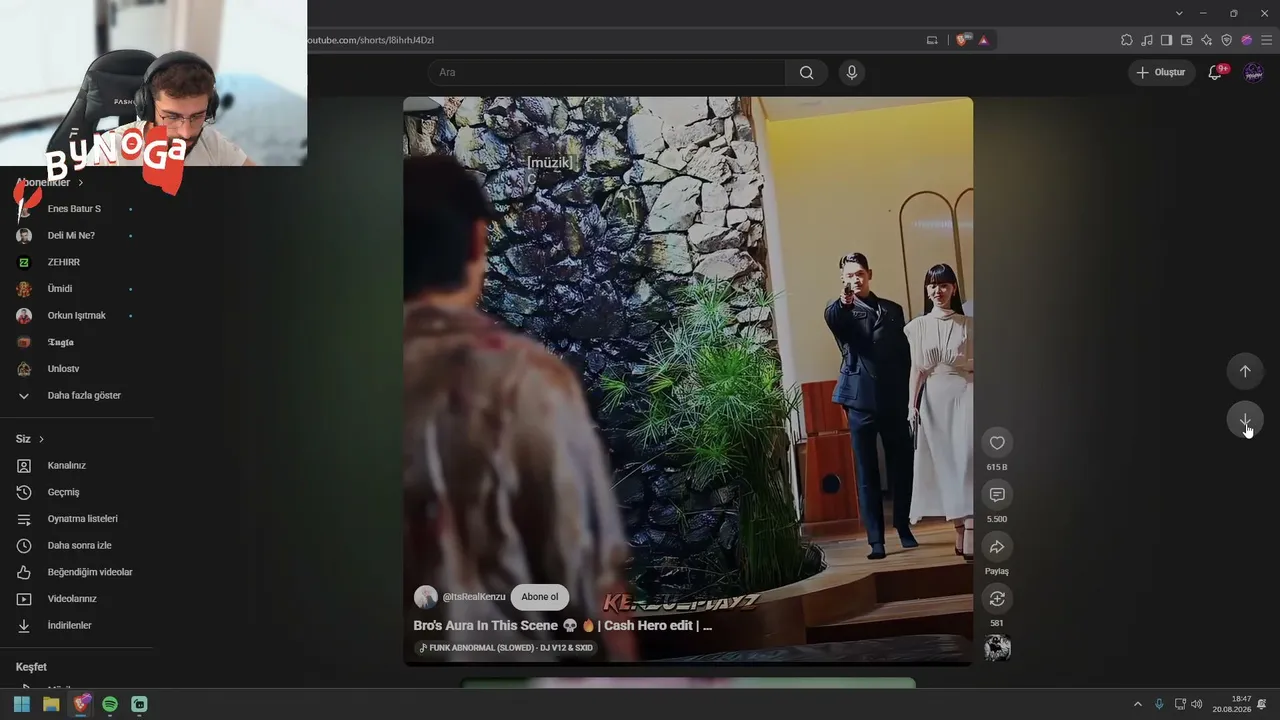Click the install-app icon in the address bar
1280x720 pixels.
932,40
